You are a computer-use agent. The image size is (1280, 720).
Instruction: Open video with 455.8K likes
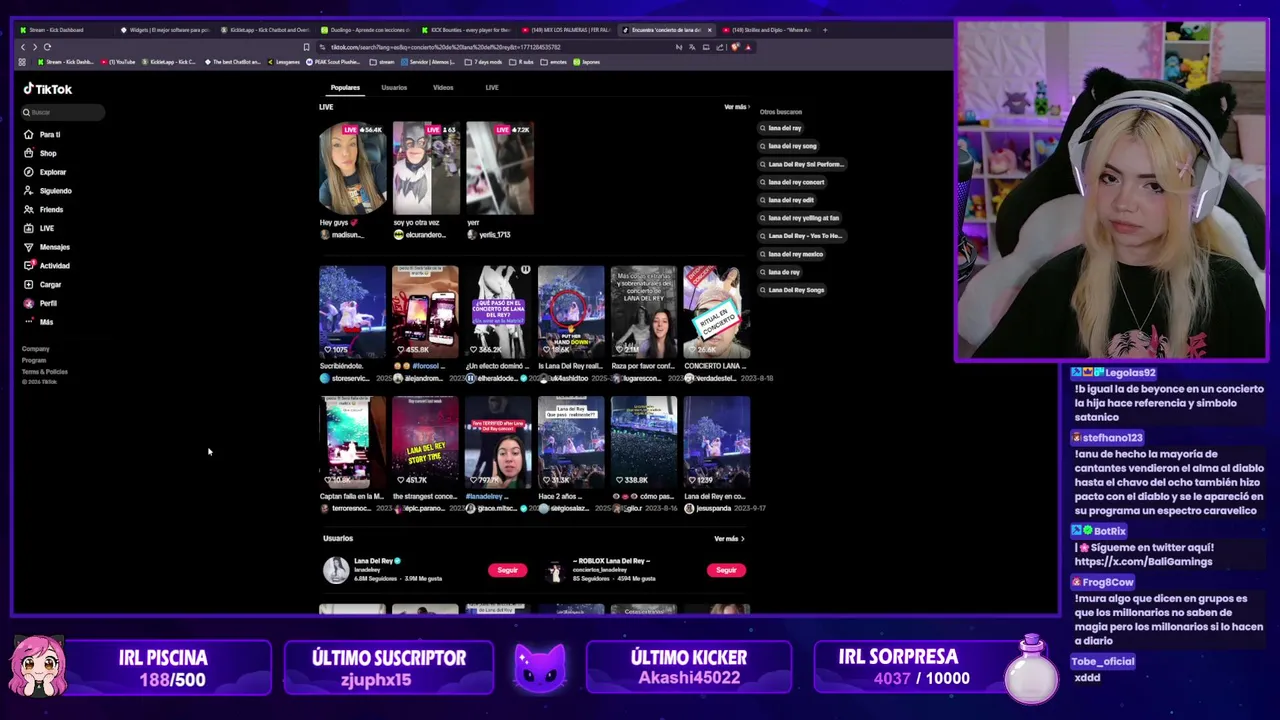pos(425,311)
